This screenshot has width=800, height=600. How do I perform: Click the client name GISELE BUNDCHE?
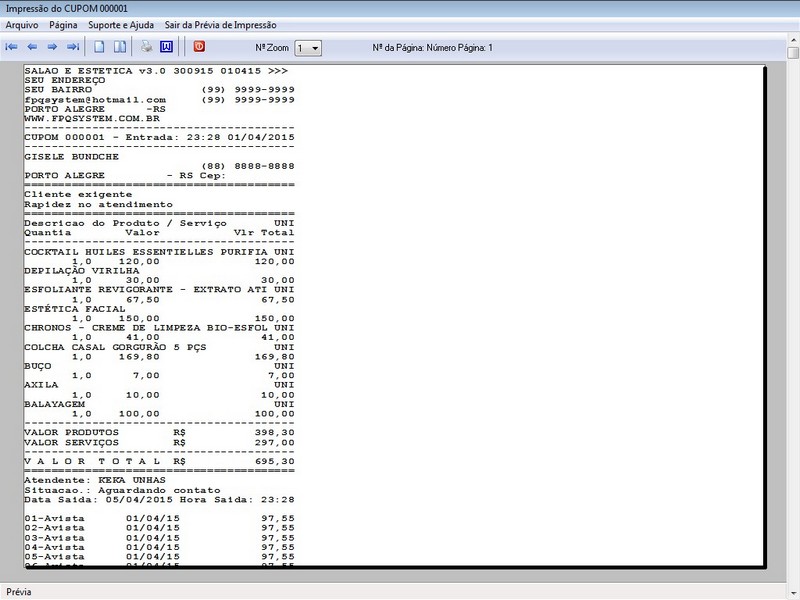click(71, 157)
